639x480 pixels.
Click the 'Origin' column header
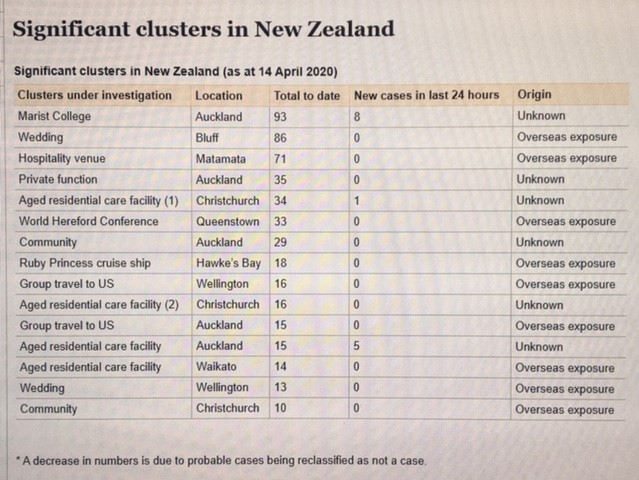point(534,95)
